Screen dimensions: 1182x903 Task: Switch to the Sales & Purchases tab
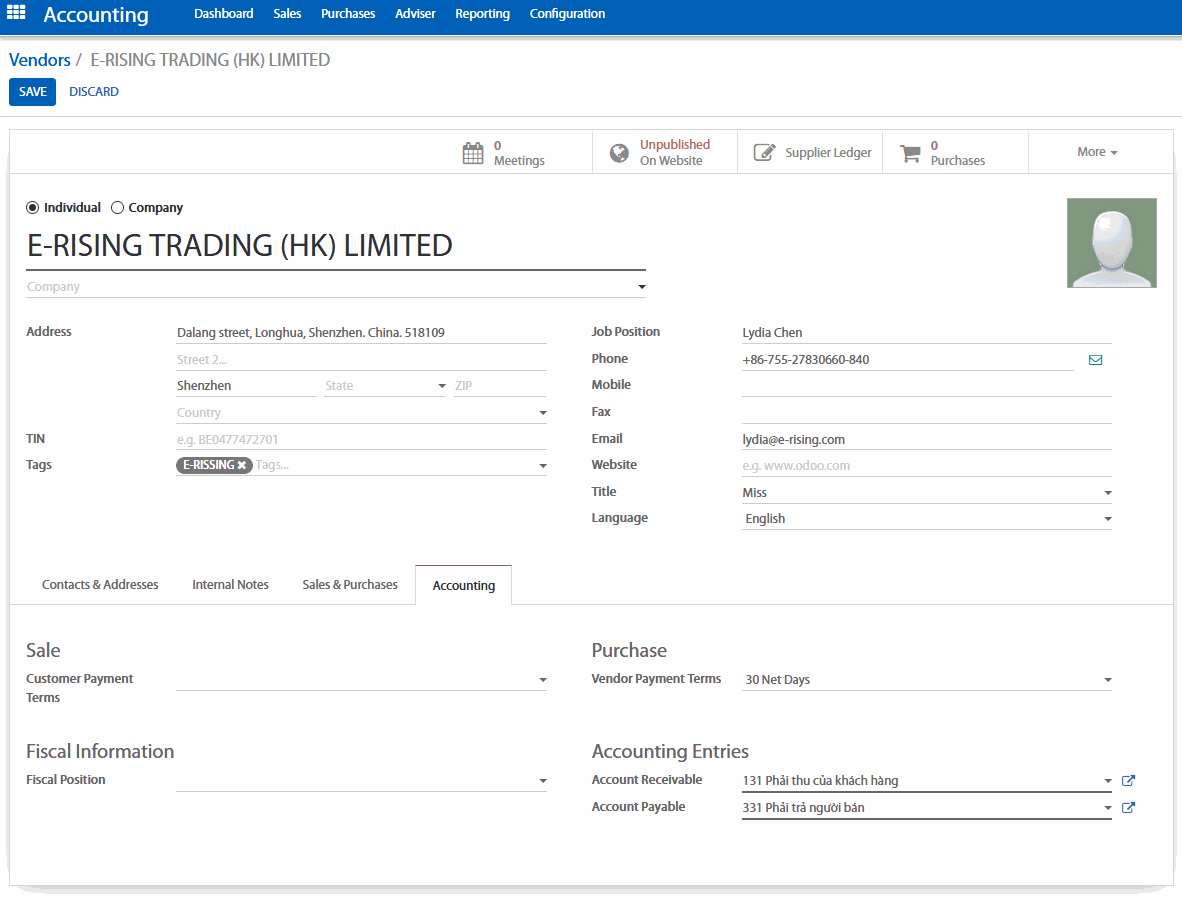350,585
